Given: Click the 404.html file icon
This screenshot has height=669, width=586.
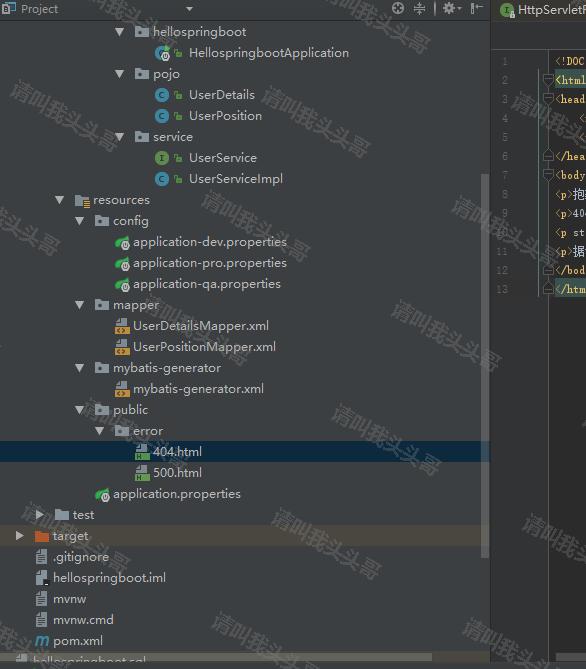Looking at the screenshot, I should [142, 451].
